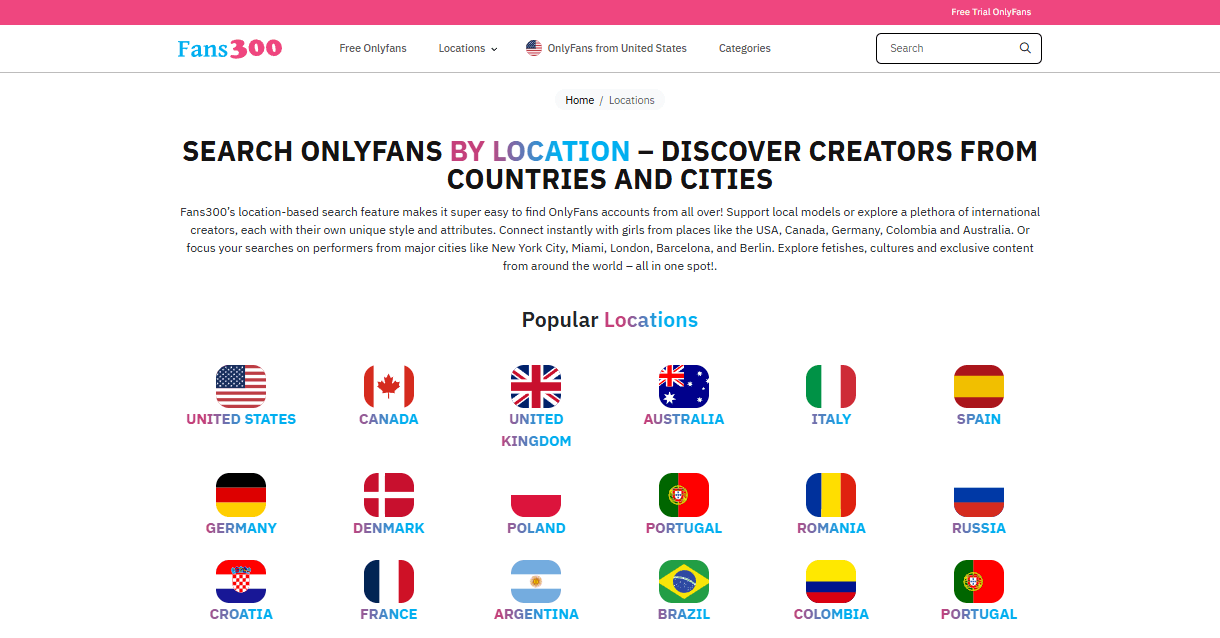Click the Fans300 logo

click(x=230, y=48)
